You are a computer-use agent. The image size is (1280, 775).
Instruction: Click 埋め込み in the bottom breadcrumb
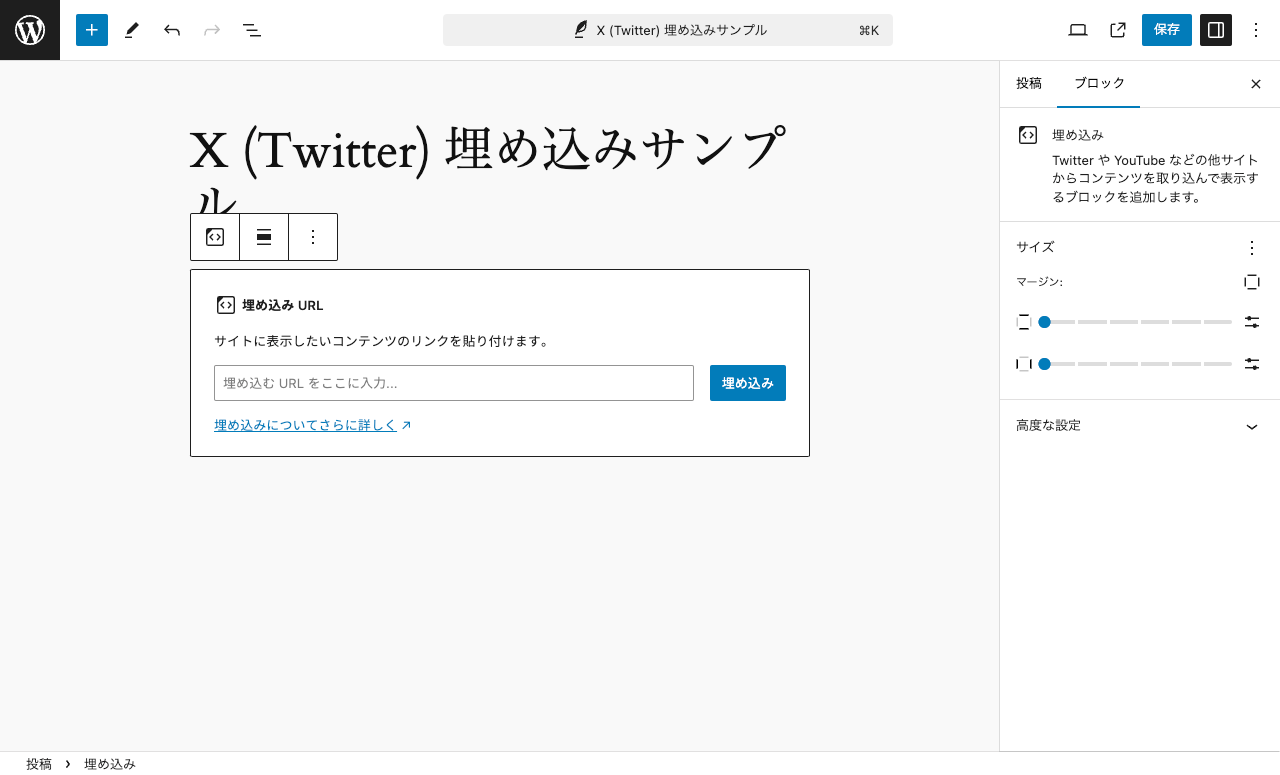click(110, 764)
